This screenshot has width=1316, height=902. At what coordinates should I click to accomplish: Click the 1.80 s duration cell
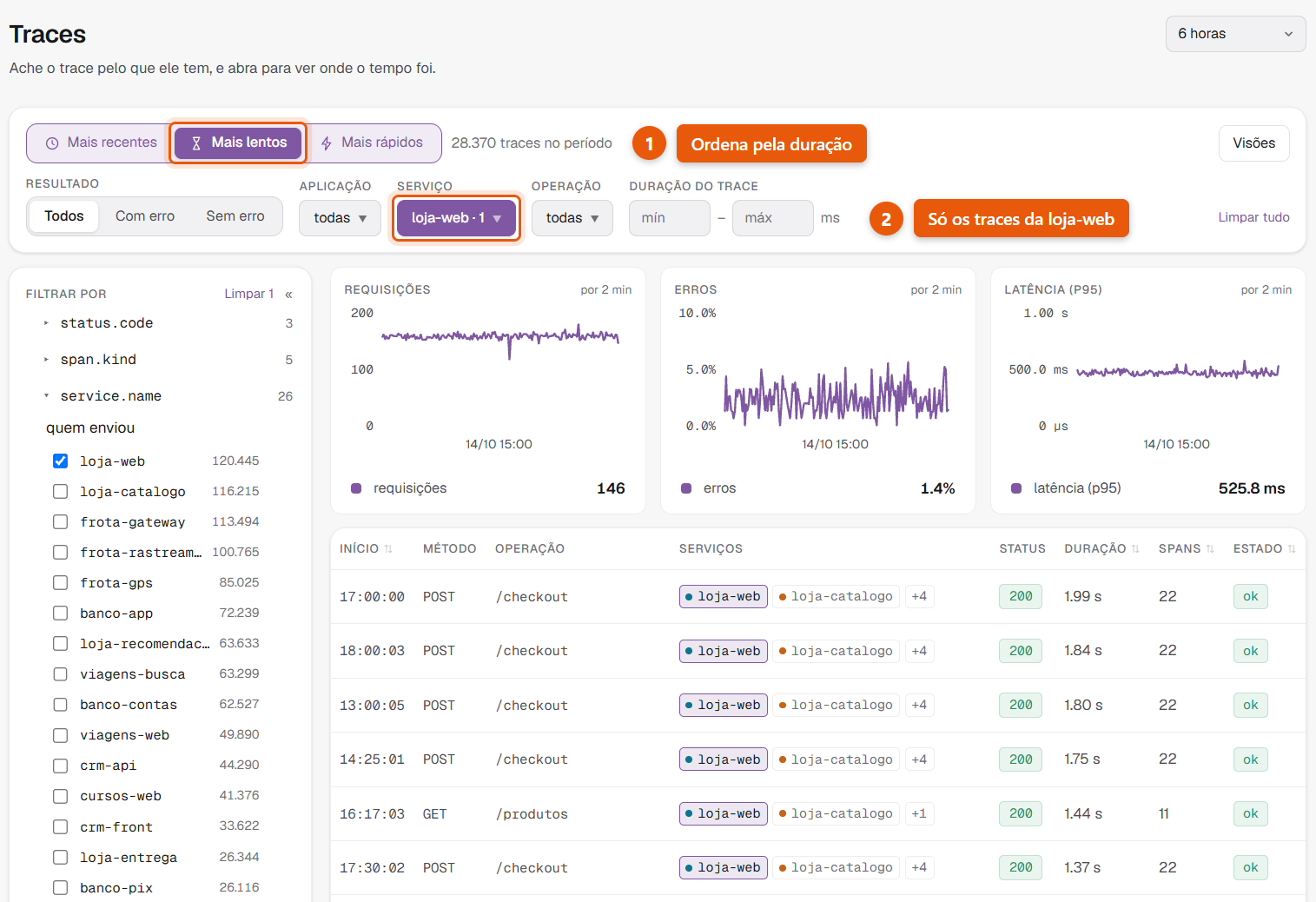1083,706
